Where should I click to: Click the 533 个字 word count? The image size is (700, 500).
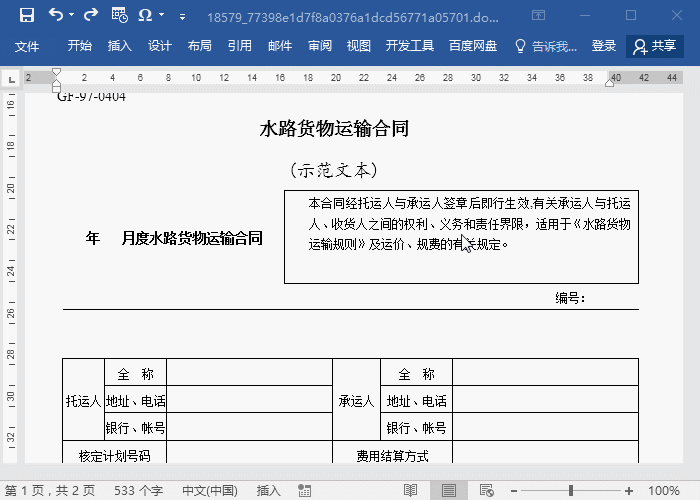[138, 490]
